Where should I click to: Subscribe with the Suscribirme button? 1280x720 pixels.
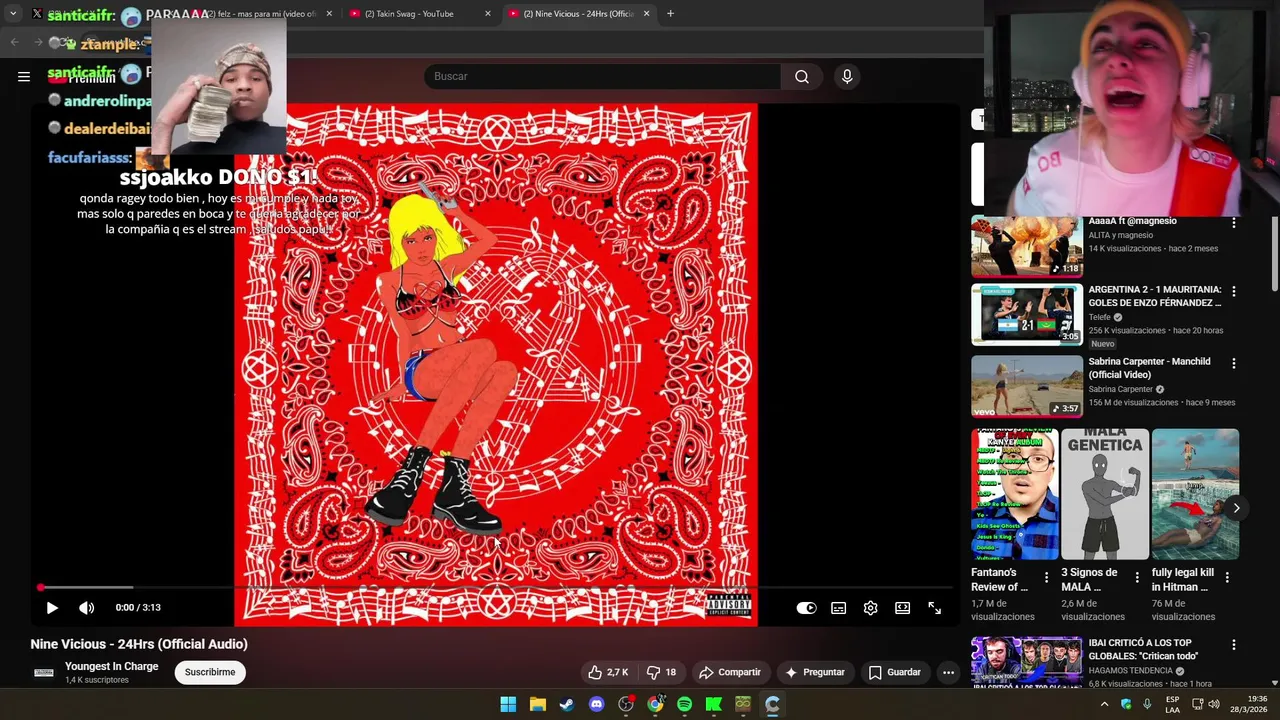[210, 672]
